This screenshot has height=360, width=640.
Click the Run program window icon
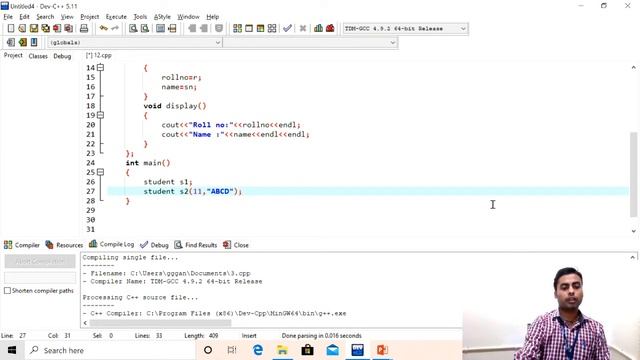coord(249,28)
